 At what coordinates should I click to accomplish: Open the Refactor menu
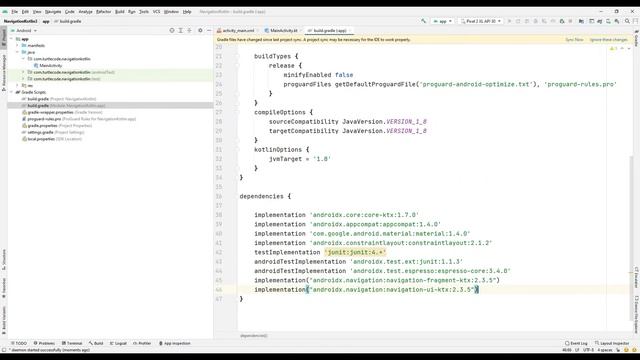click(103, 12)
